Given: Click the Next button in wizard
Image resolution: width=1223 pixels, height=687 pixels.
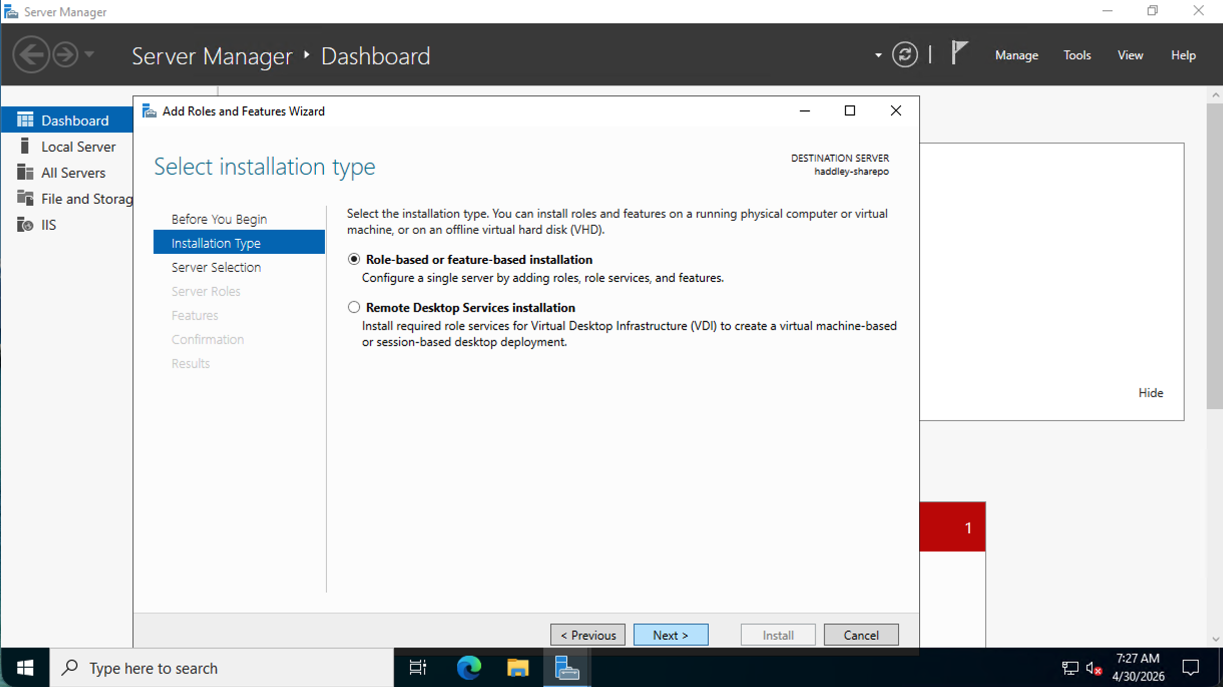Looking at the screenshot, I should click(671, 635).
